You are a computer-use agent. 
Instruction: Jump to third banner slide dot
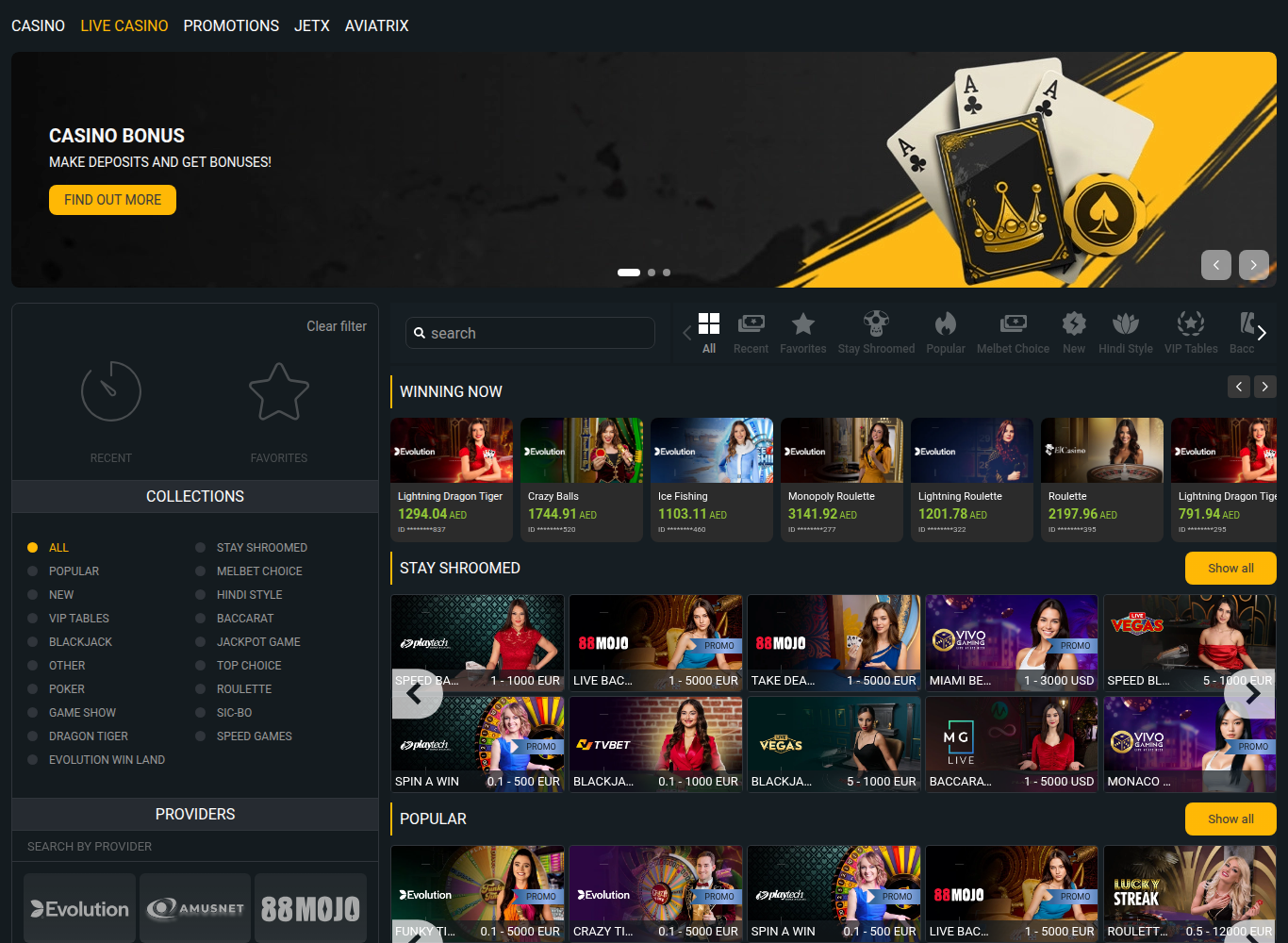click(x=667, y=273)
